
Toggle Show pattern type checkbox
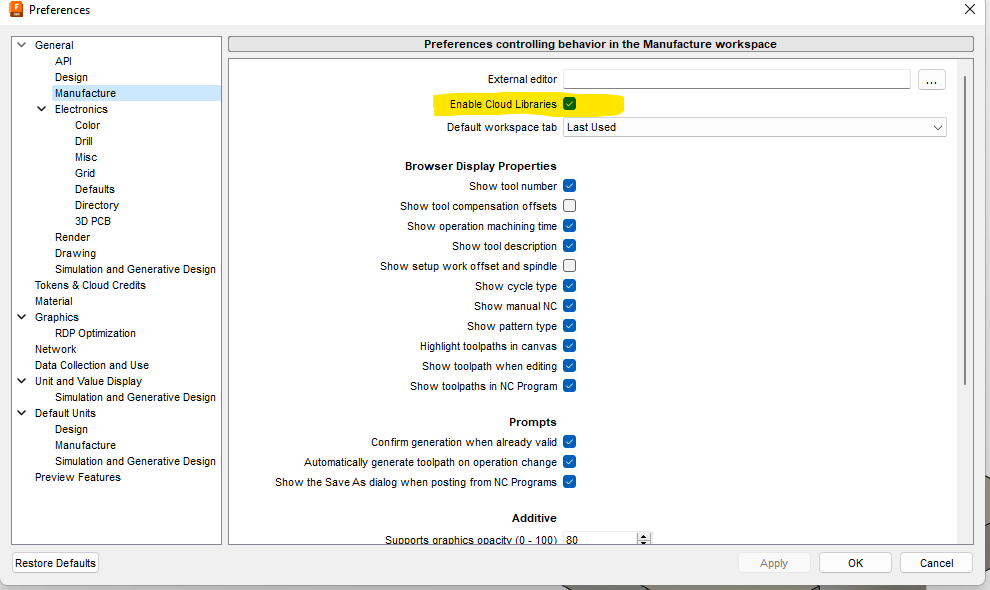(x=570, y=326)
